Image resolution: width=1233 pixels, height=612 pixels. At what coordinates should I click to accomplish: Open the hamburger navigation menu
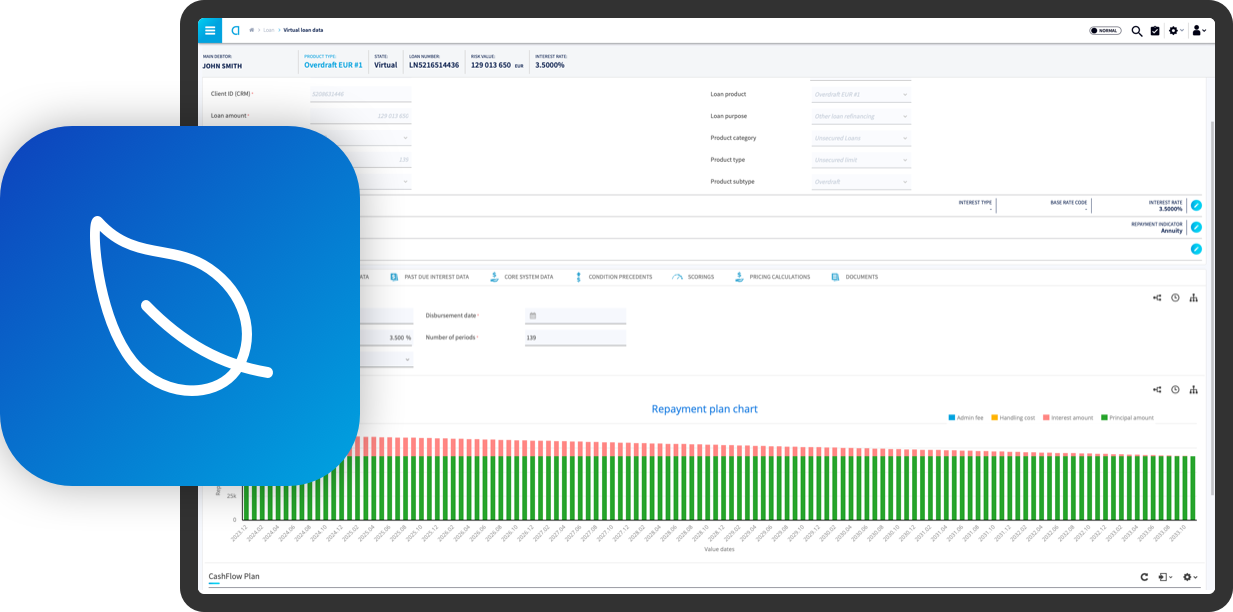coord(210,30)
